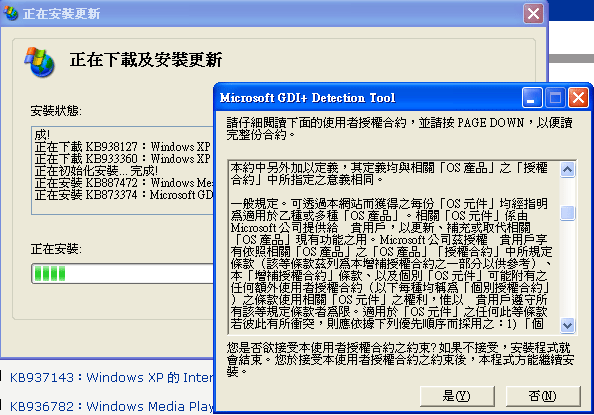Viewport: 594px width, 415px height.
Task: Click the disabled maximize button of GDI+ tool
Action: [555, 98]
